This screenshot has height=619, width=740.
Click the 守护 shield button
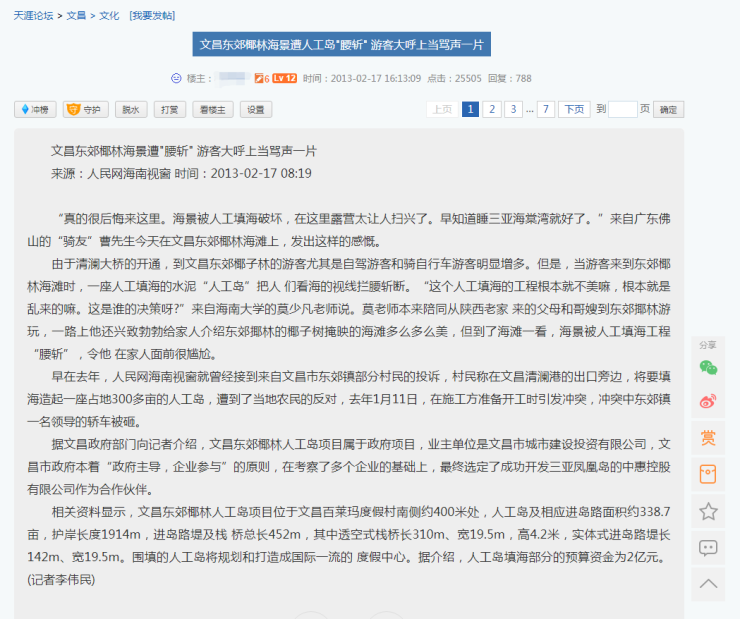(x=85, y=109)
